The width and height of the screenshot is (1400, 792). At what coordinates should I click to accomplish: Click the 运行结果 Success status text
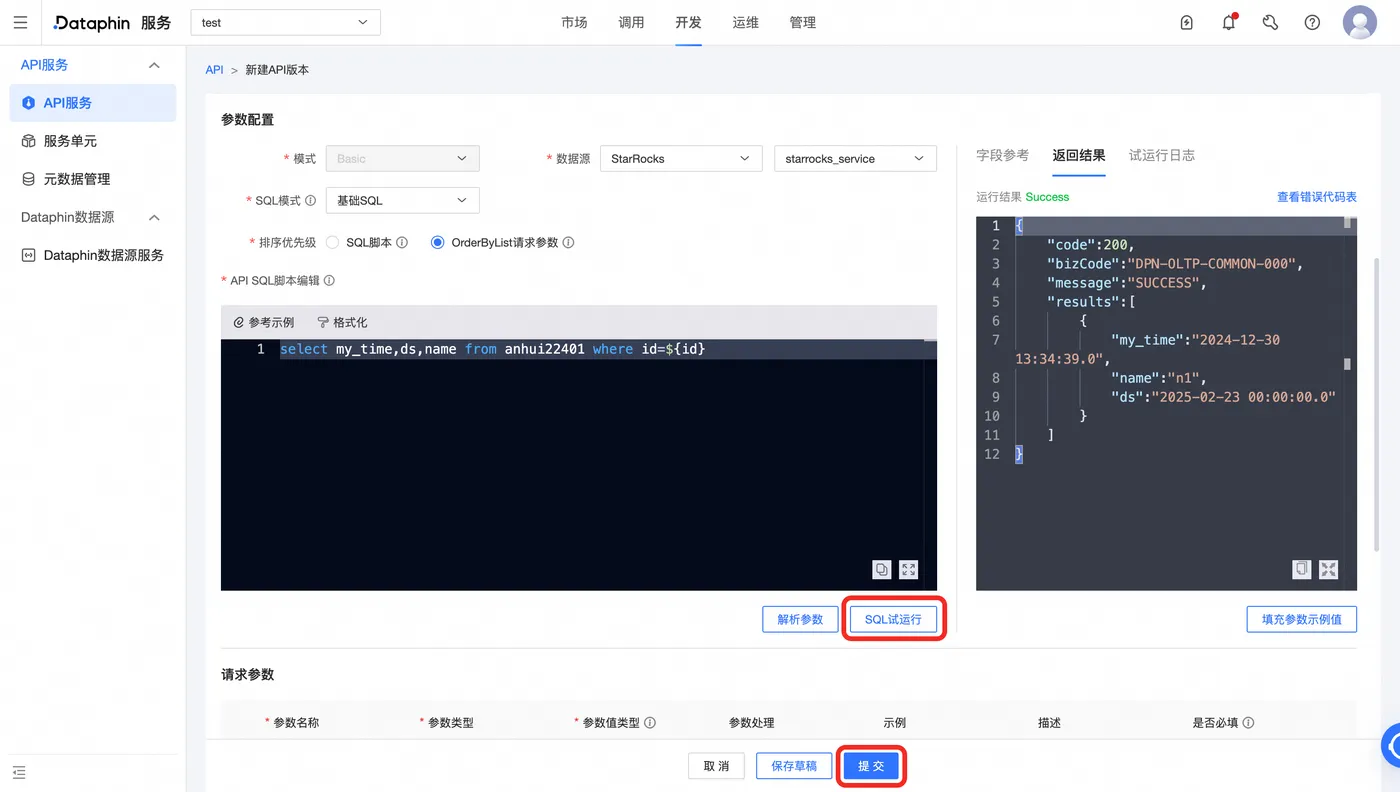(1022, 197)
